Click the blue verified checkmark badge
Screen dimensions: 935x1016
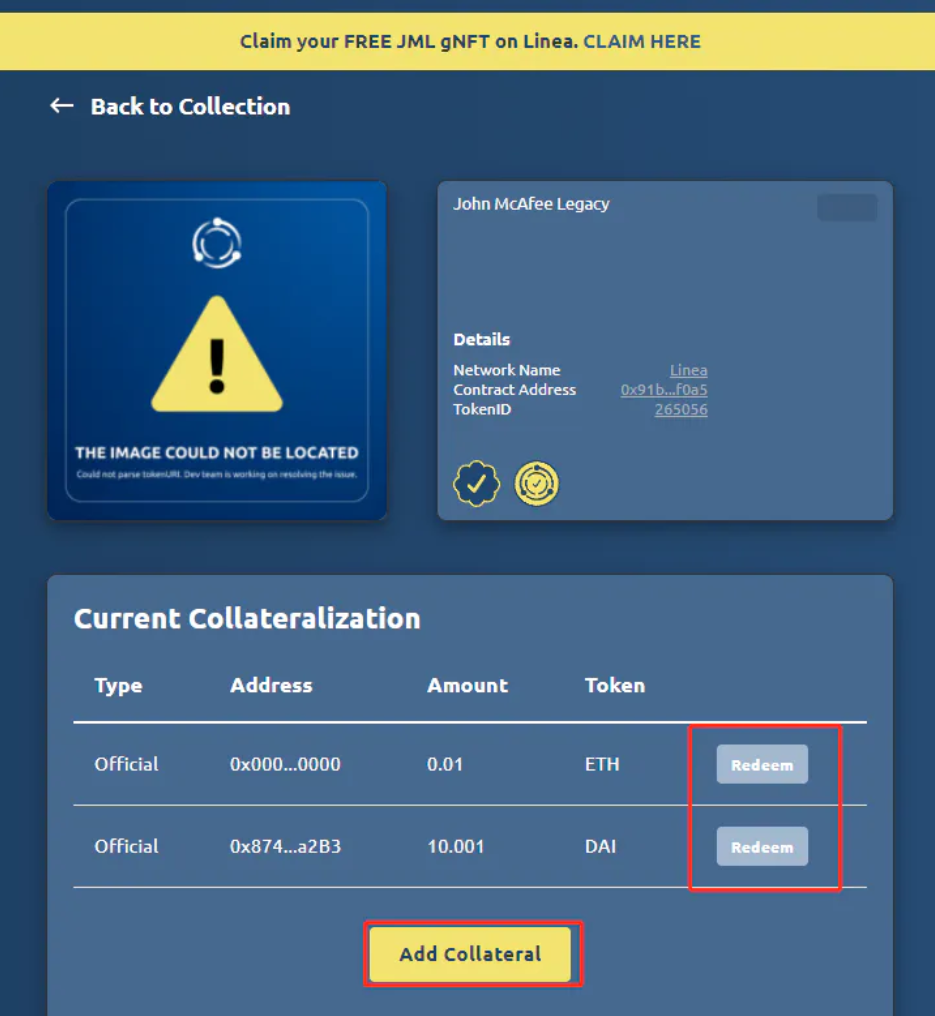476,483
